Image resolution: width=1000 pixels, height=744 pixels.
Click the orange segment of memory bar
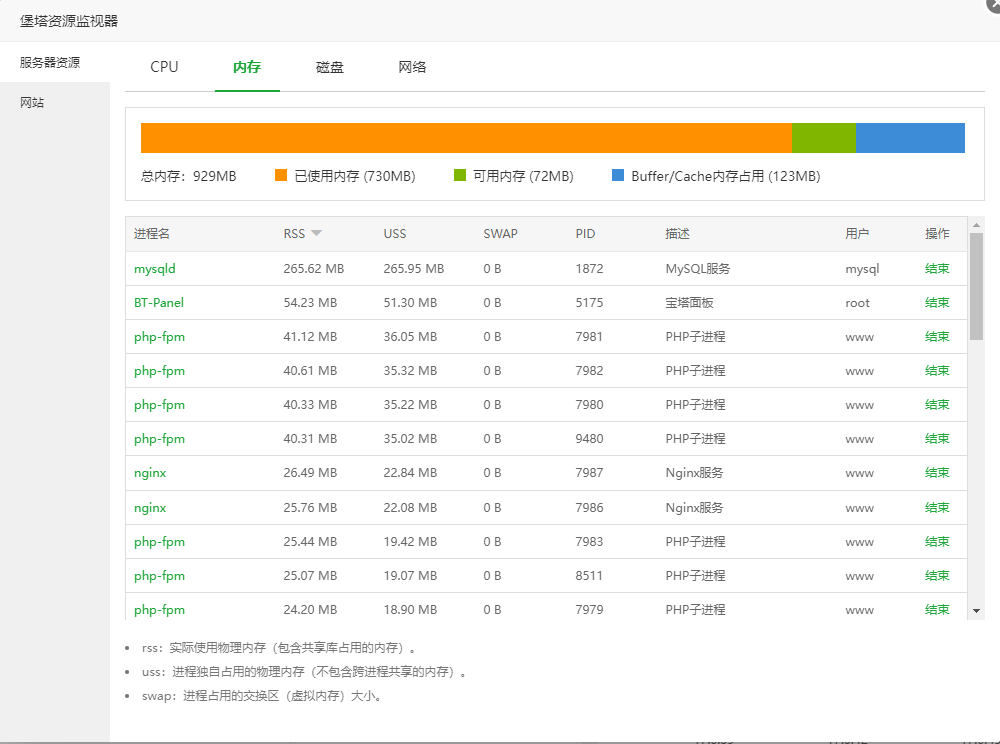pos(466,138)
